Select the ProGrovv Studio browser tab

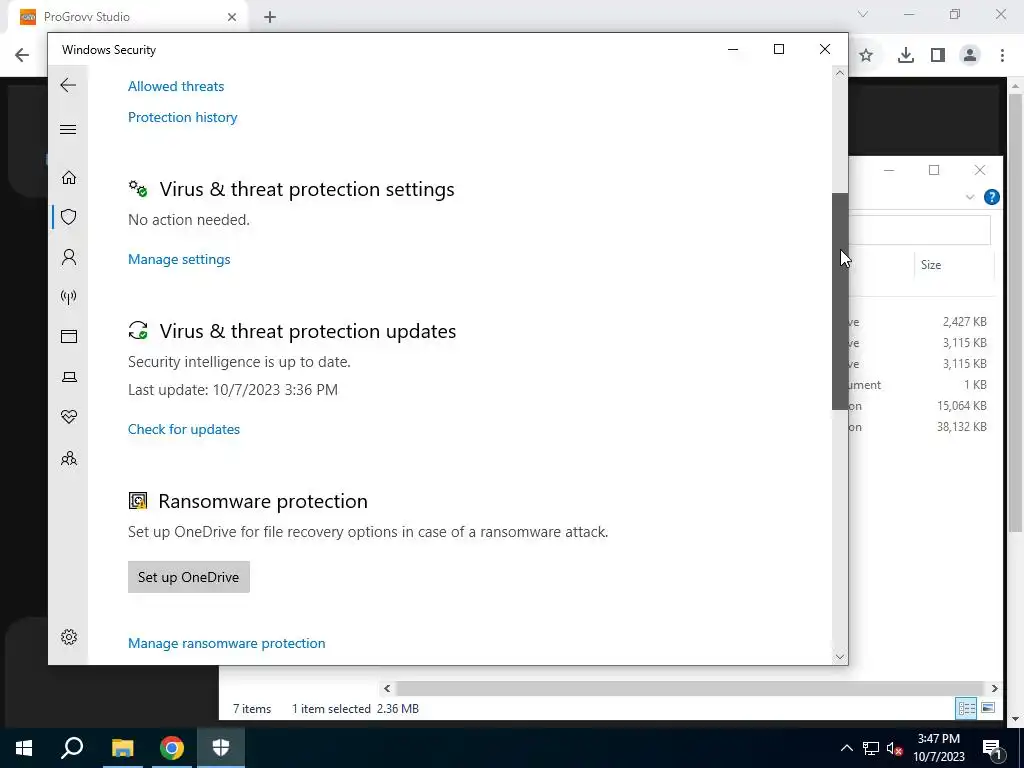tap(127, 17)
